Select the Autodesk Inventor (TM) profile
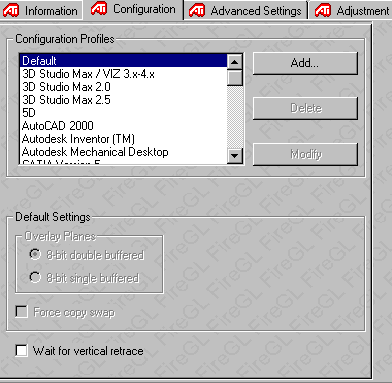Screen dimensions: 392x383 point(123,139)
